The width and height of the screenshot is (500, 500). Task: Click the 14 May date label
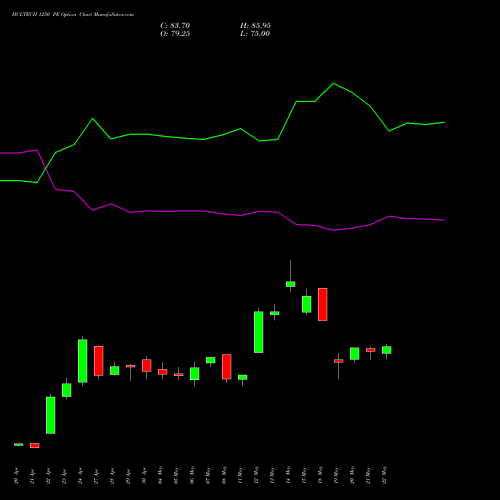tap(289, 475)
